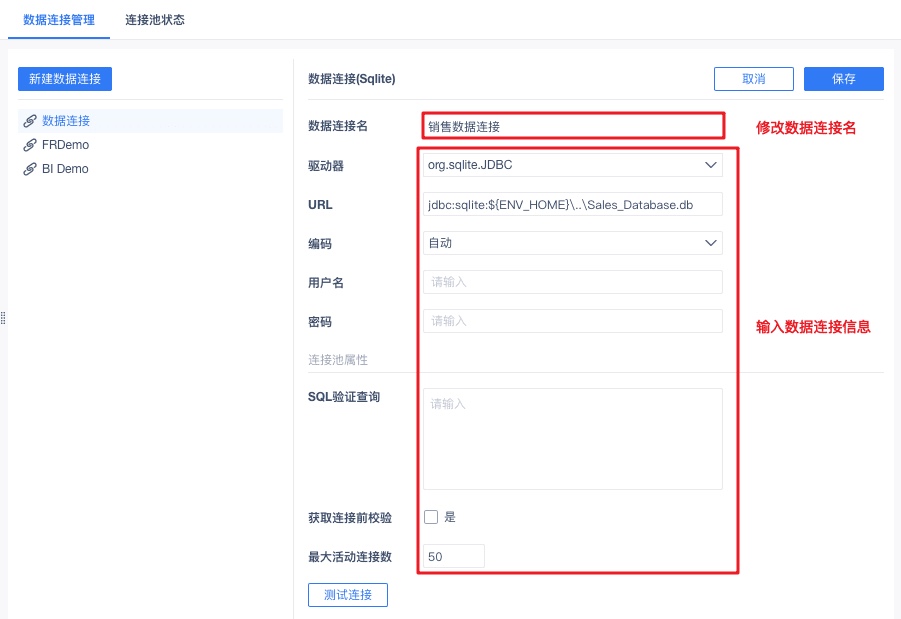901x619 pixels.
Task: Click the SQL验证查询 text area
Action: [x=573, y=438]
